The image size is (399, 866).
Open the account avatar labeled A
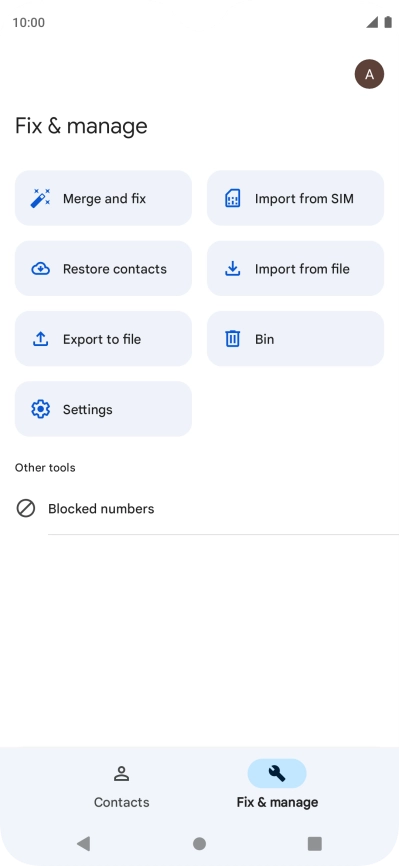[x=369, y=75]
